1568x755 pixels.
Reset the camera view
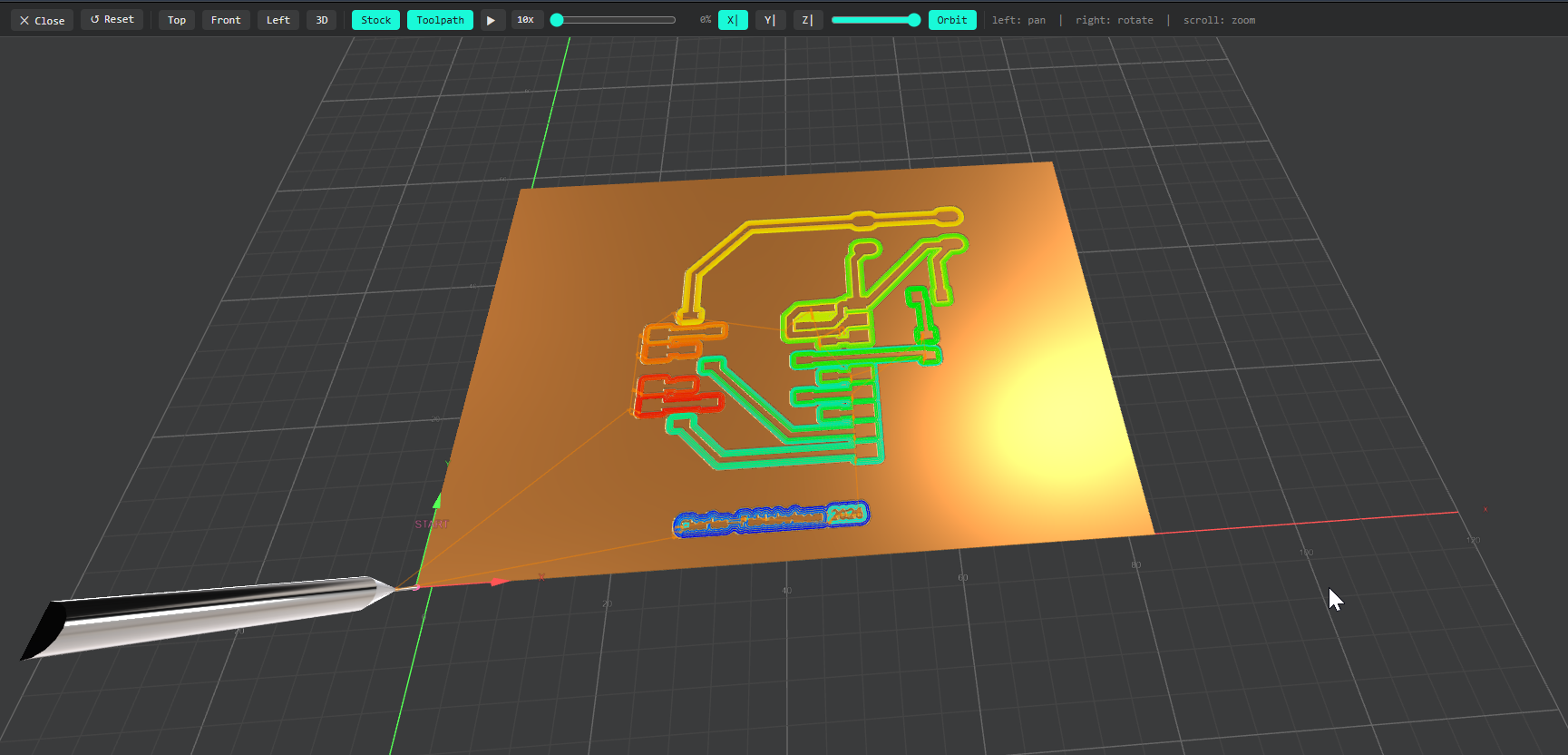pyautogui.click(x=112, y=20)
